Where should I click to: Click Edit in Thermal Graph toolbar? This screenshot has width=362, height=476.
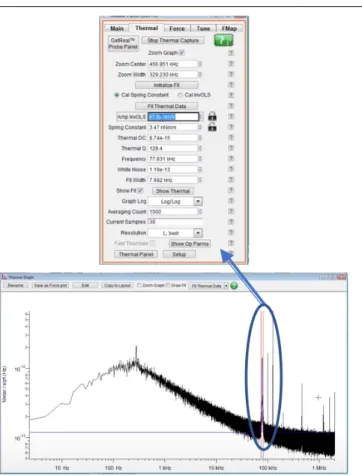(85, 285)
